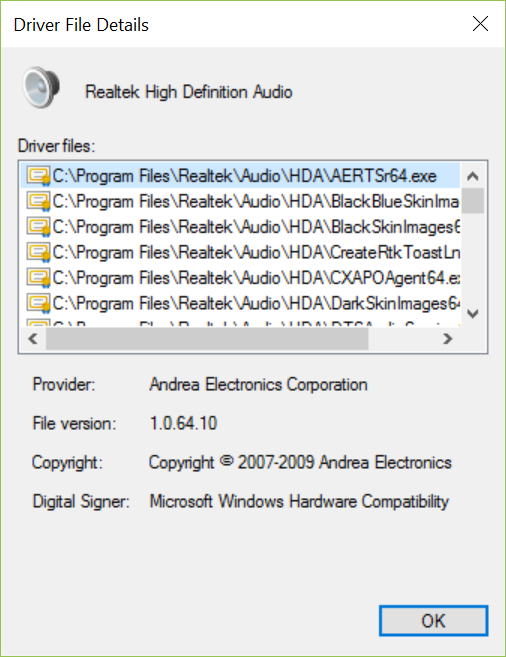Screen dimensions: 506x657
Task: Close the Driver File Details dialog
Action: tap(480, 24)
